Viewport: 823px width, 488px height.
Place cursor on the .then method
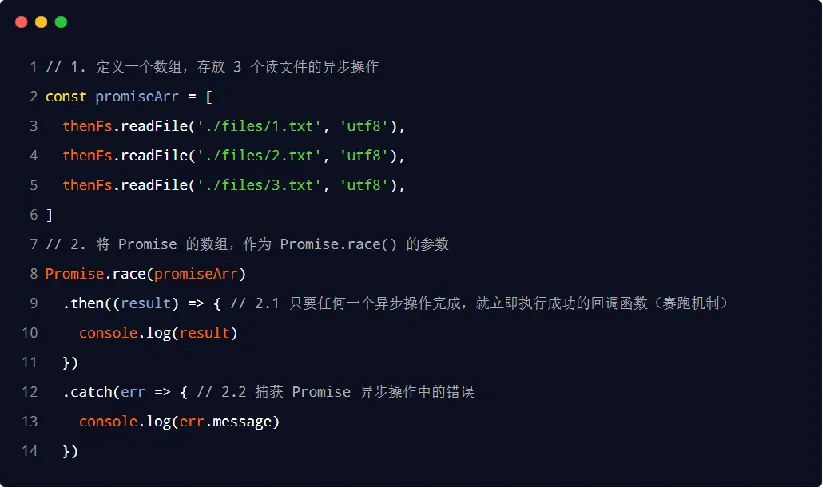(83, 303)
